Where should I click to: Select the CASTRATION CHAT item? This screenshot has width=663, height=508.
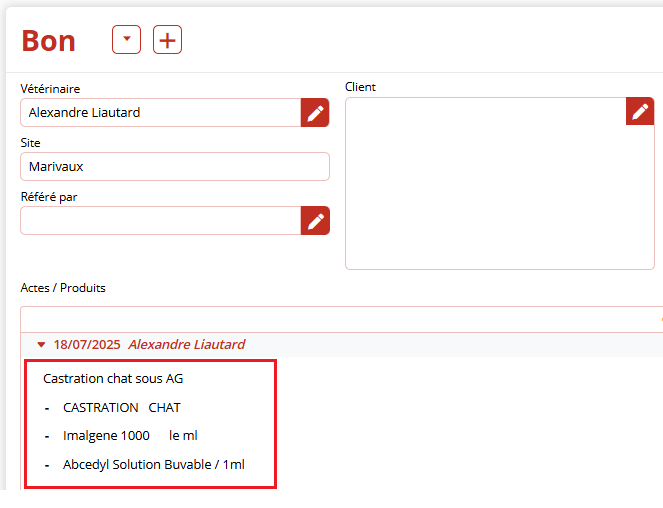click(x=122, y=407)
